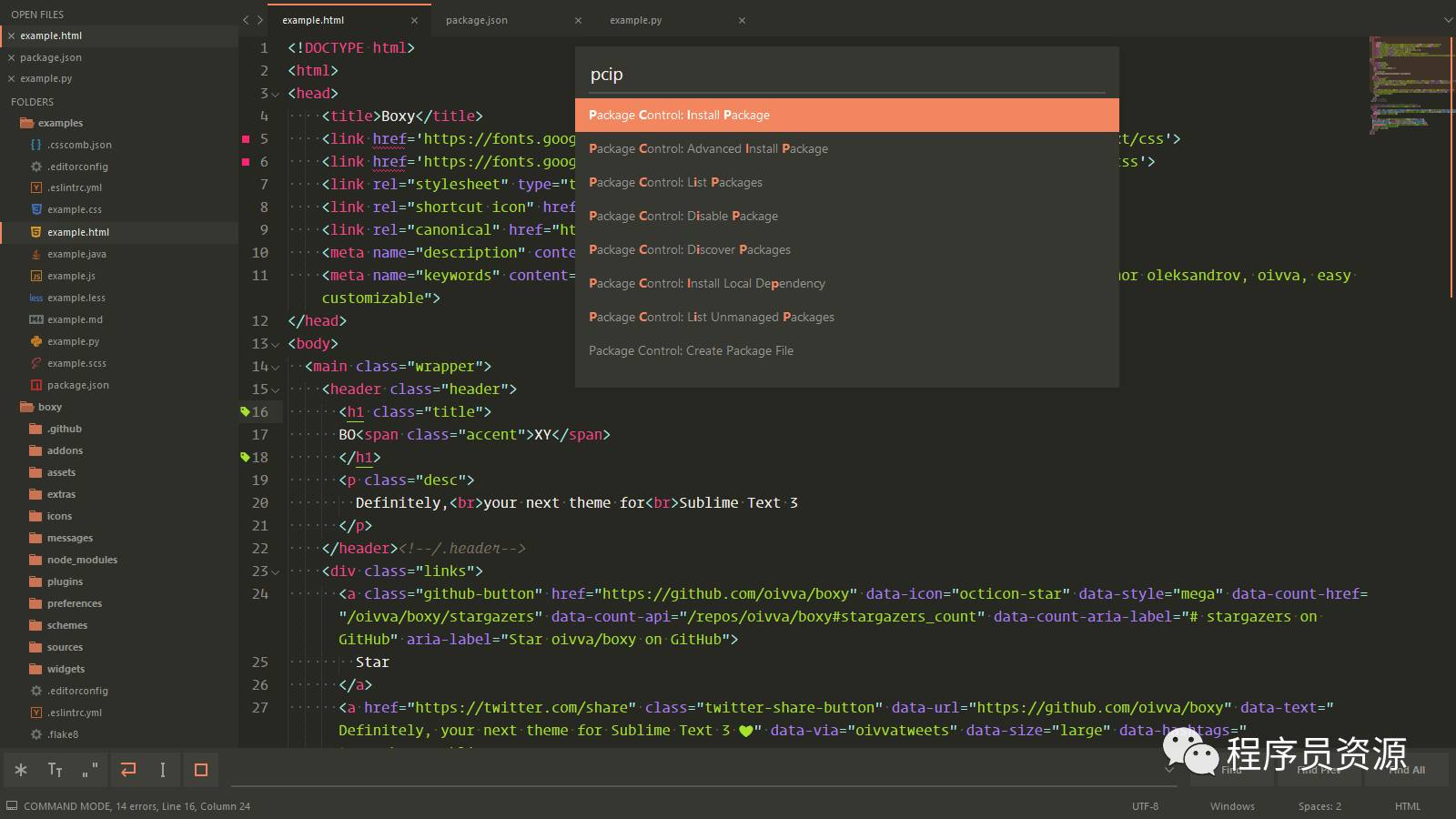Toggle regular expression search in find panel
Viewport: 1456px width, 819px height.
21,770
